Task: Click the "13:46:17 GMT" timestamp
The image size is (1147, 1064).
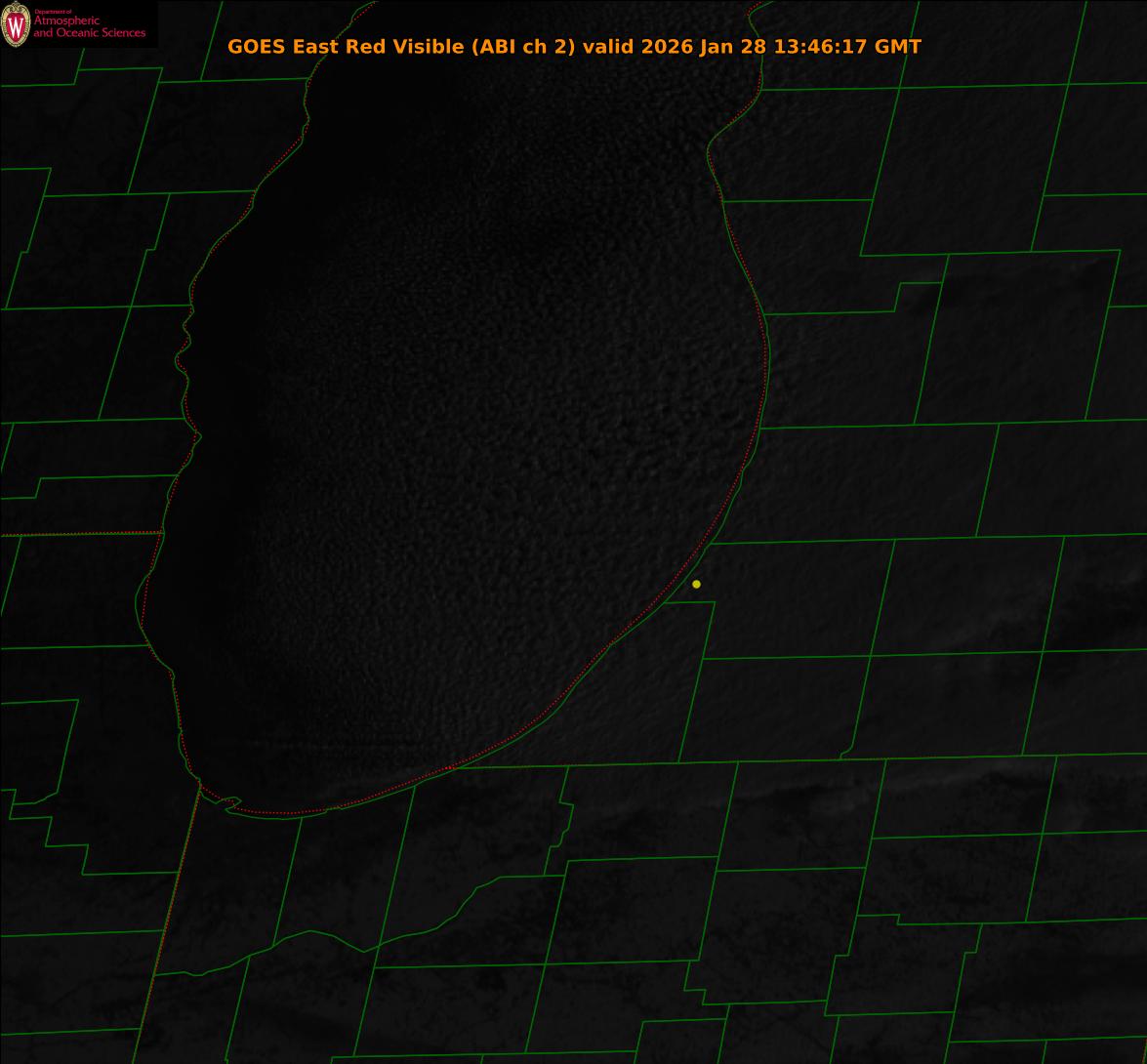Action: pos(846,46)
